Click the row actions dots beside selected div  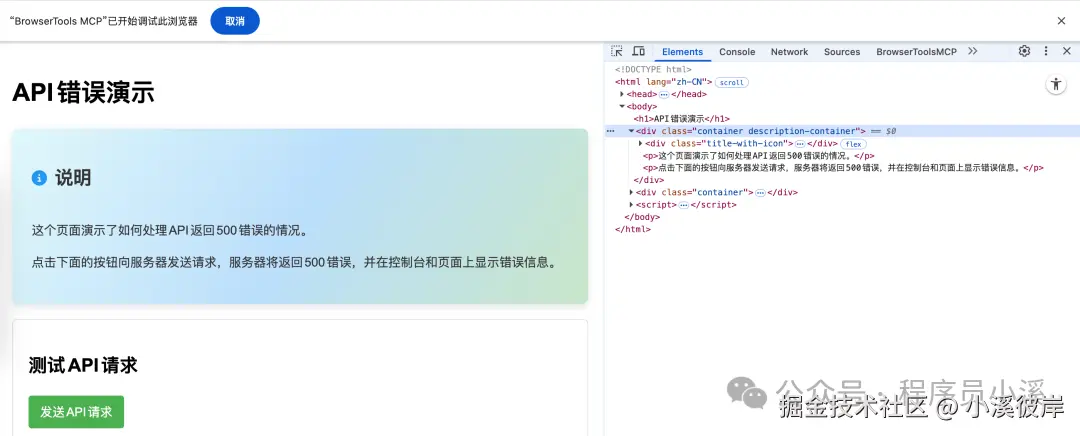coord(610,131)
